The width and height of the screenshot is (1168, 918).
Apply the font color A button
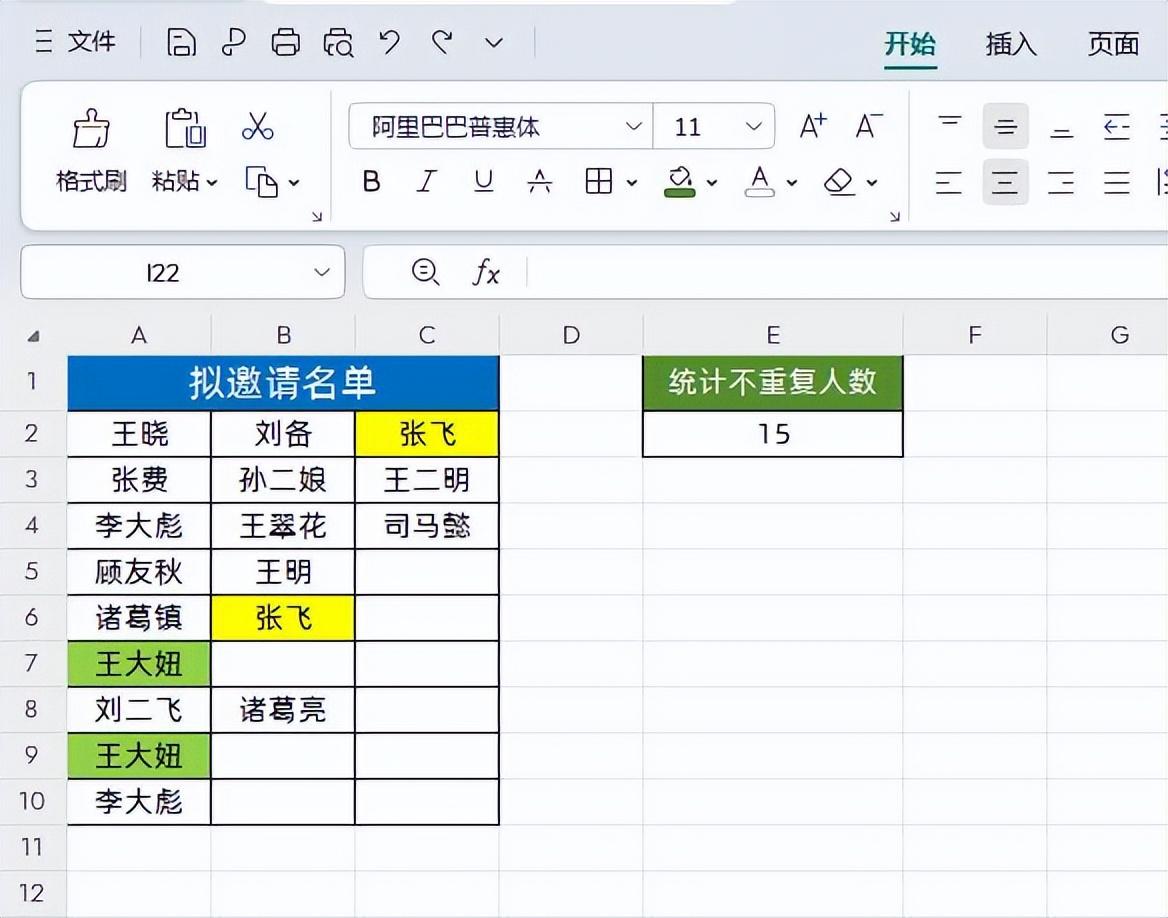pyautogui.click(x=760, y=181)
